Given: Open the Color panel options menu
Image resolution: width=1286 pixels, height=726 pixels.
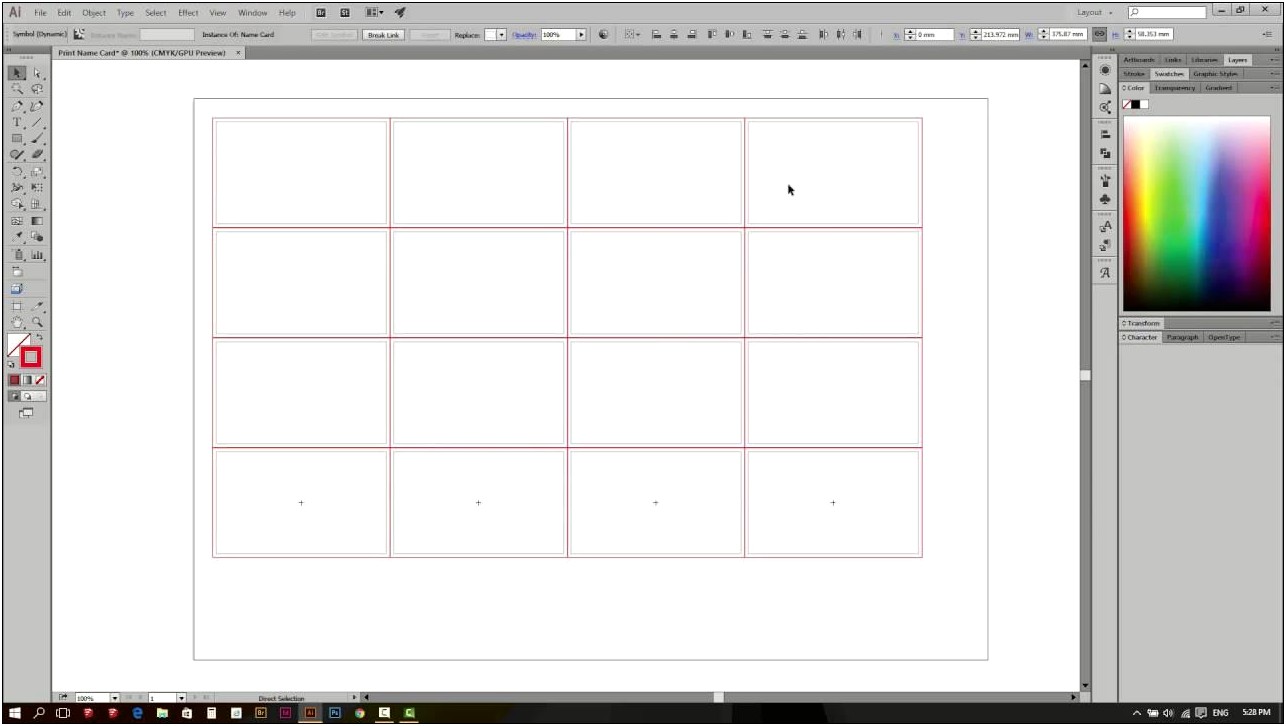Looking at the screenshot, I should (x=1274, y=88).
